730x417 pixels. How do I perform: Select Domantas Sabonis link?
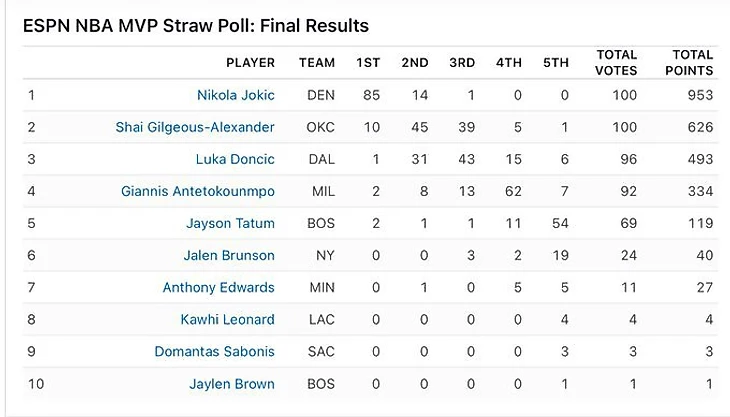coord(214,351)
